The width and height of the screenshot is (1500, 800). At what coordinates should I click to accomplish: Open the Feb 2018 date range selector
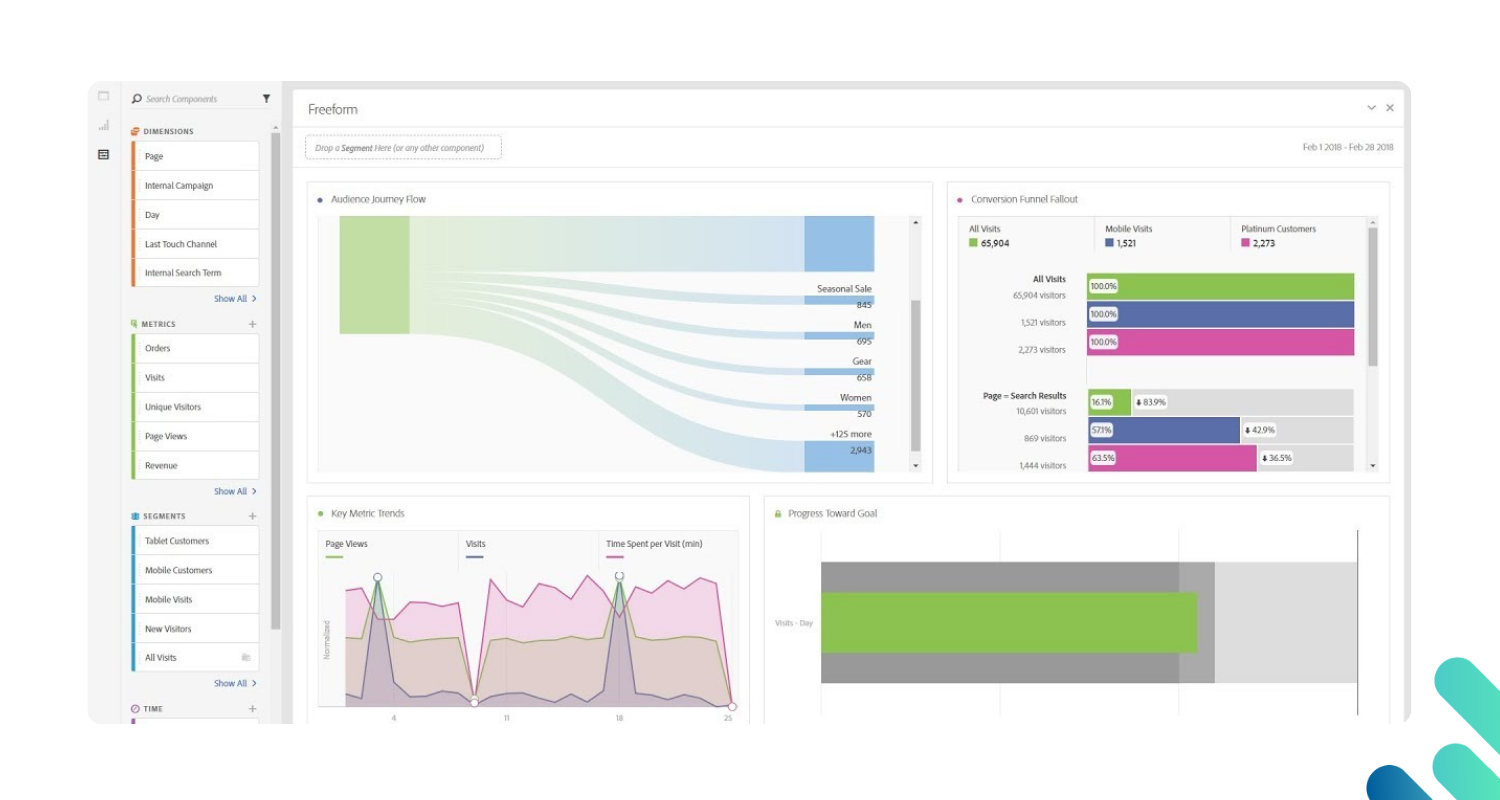pos(1347,147)
